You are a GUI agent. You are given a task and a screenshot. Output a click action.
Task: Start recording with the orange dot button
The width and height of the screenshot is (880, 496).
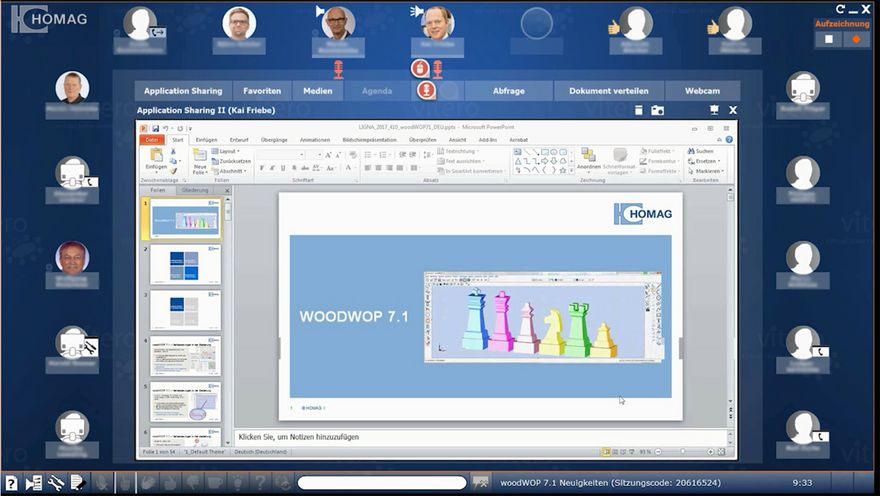click(856, 39)
